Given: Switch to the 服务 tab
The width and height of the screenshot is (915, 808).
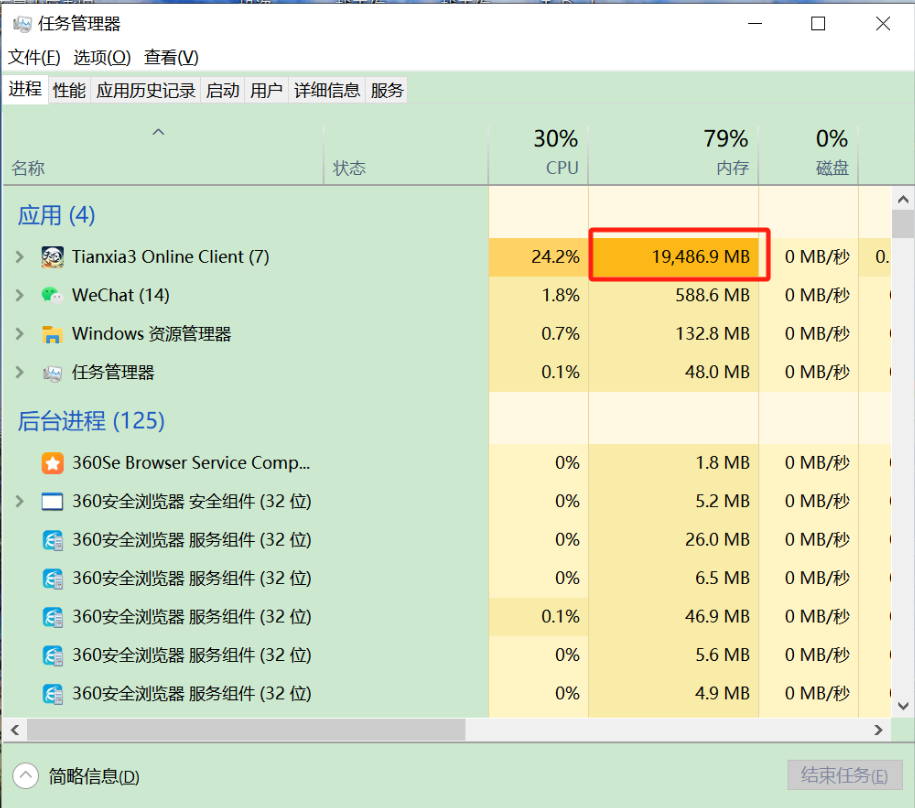Looking at the screenshot, I should pyautogui.click(x=387, y=90).
